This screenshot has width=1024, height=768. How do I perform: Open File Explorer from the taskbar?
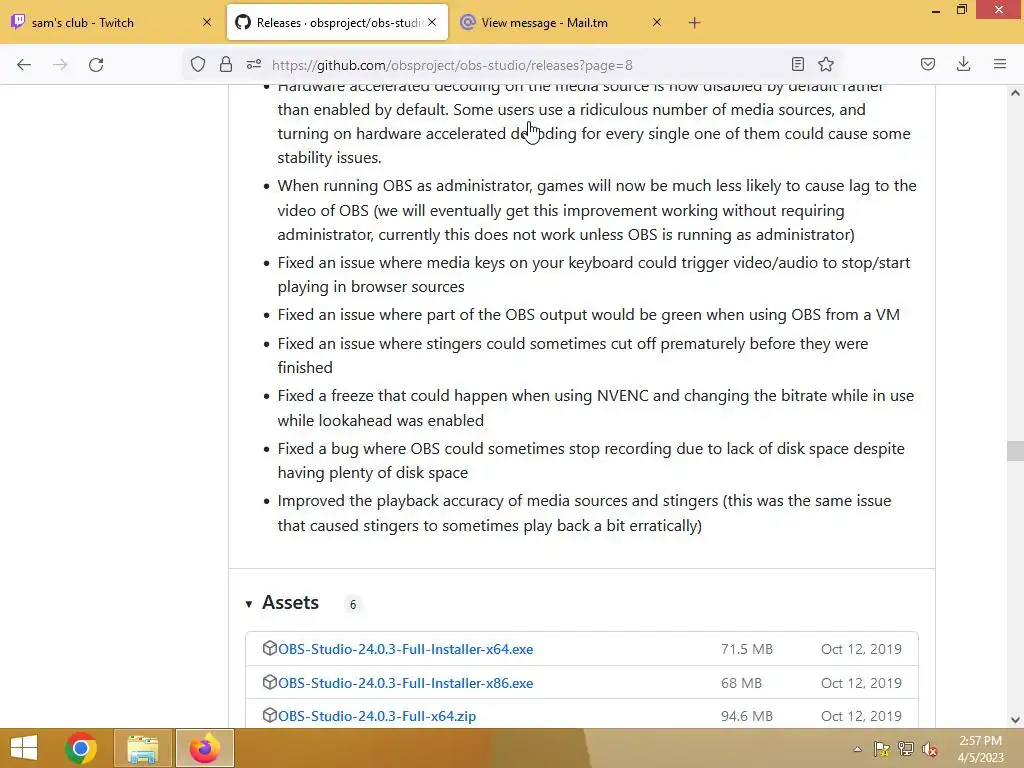click(x=143, y=748)
